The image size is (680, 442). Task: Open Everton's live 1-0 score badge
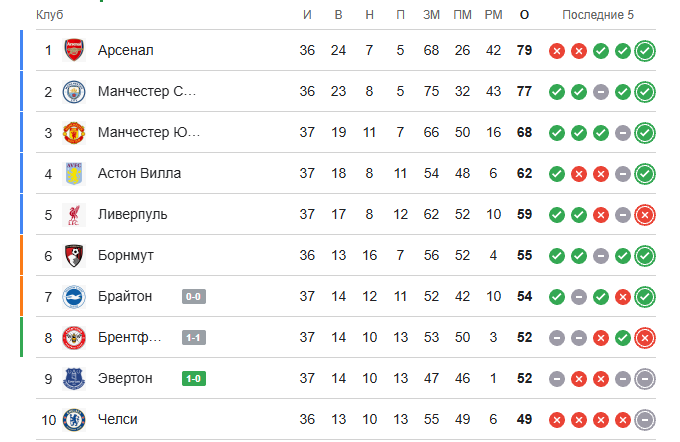pyautogui.click(x=193, y=379)
